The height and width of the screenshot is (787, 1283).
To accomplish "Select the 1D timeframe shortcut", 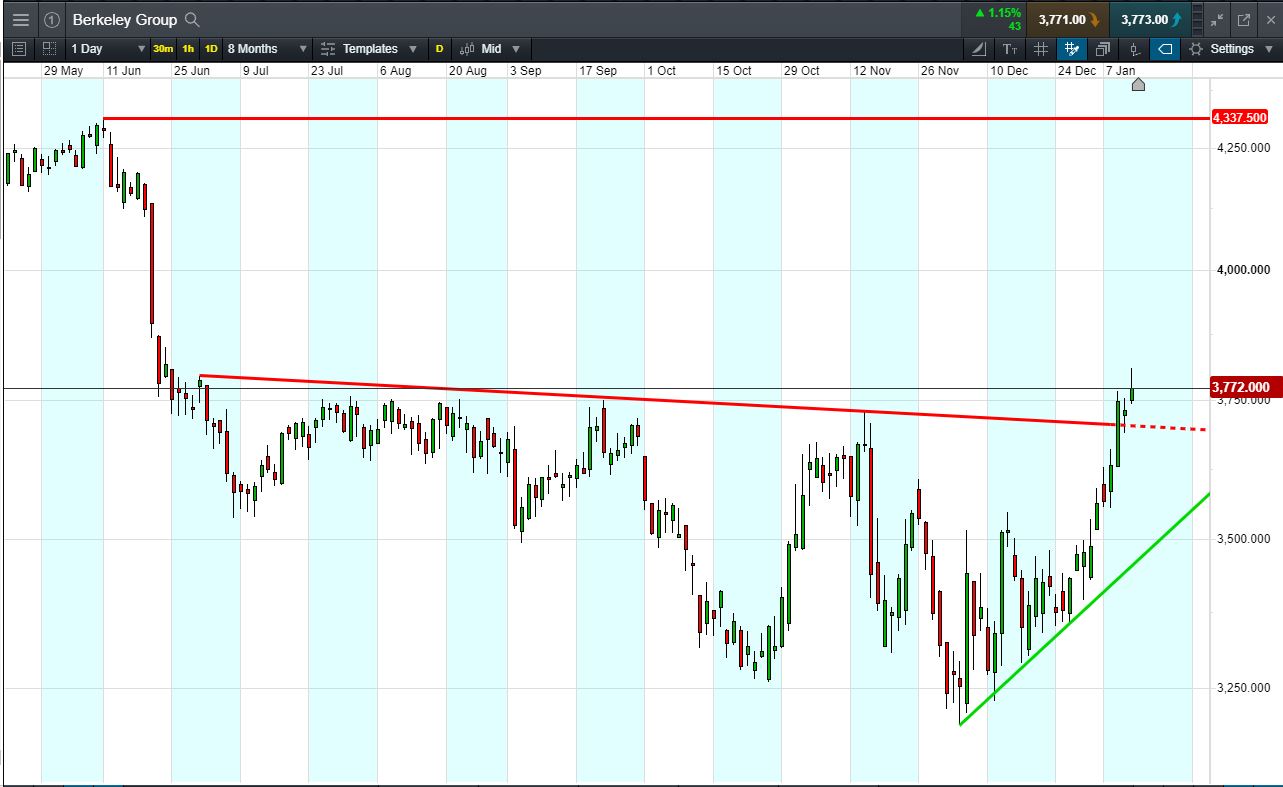I will coord(211,48).
